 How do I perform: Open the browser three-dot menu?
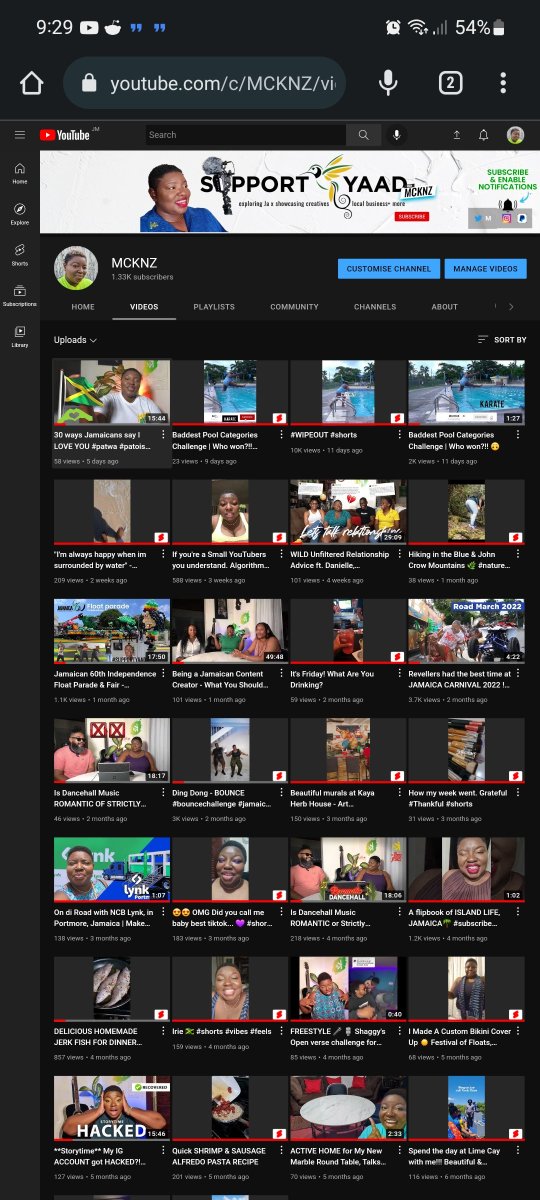tap(503, 83)
